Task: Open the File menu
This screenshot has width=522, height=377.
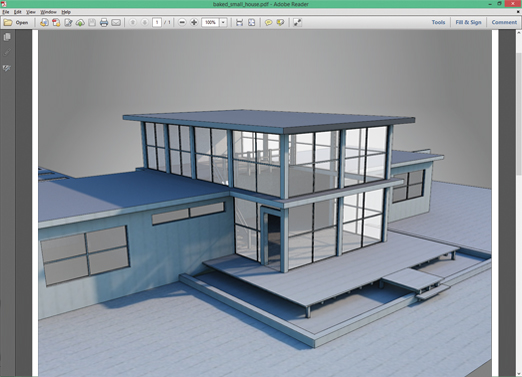Action: (x=6, y=12)
